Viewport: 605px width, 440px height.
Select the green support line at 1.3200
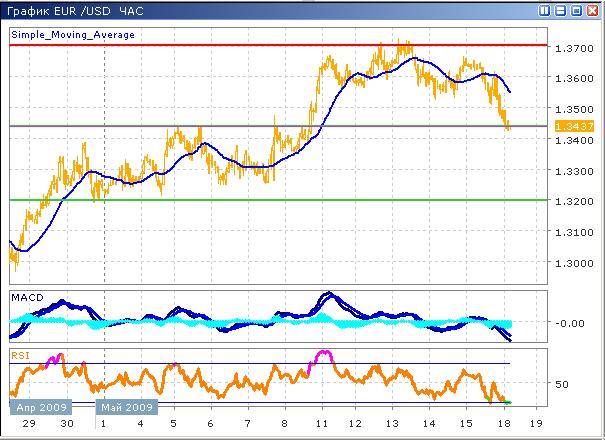(300, 200)
